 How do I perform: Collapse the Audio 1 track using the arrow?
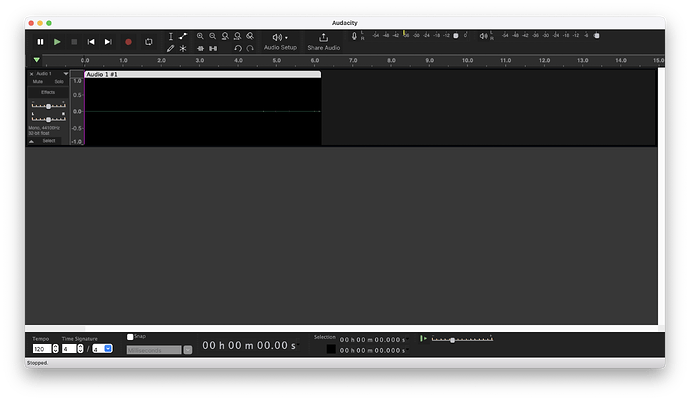pyautogui.click(x=31, y=141)
